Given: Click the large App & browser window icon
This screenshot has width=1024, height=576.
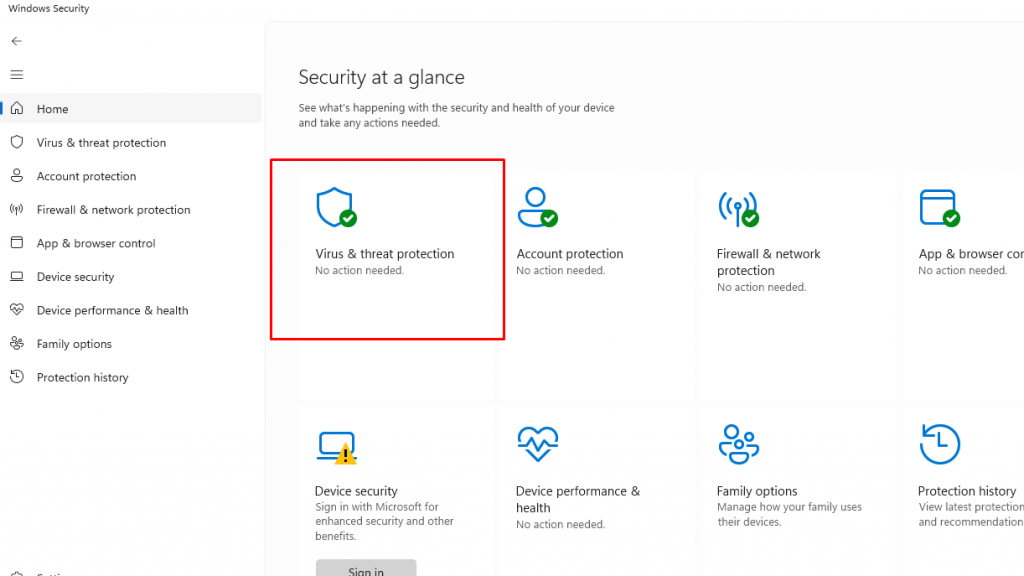Looking at the screenshot, I should pyautogui.click(x=940, y=208).
